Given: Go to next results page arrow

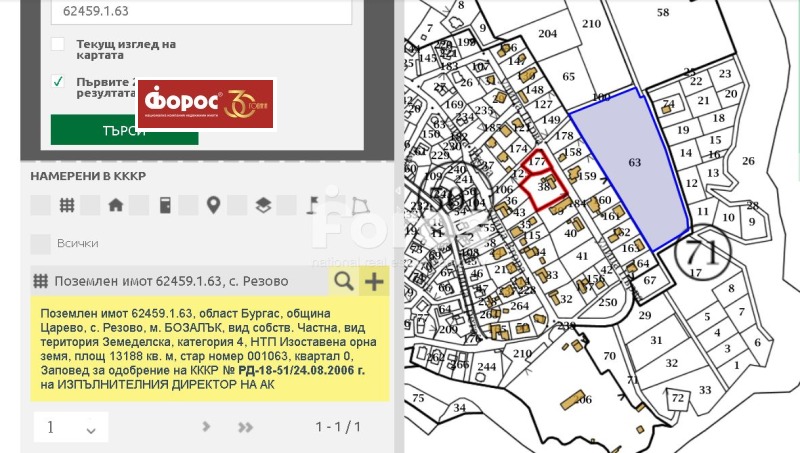Looking at the screenshot, I should [207, 427].
